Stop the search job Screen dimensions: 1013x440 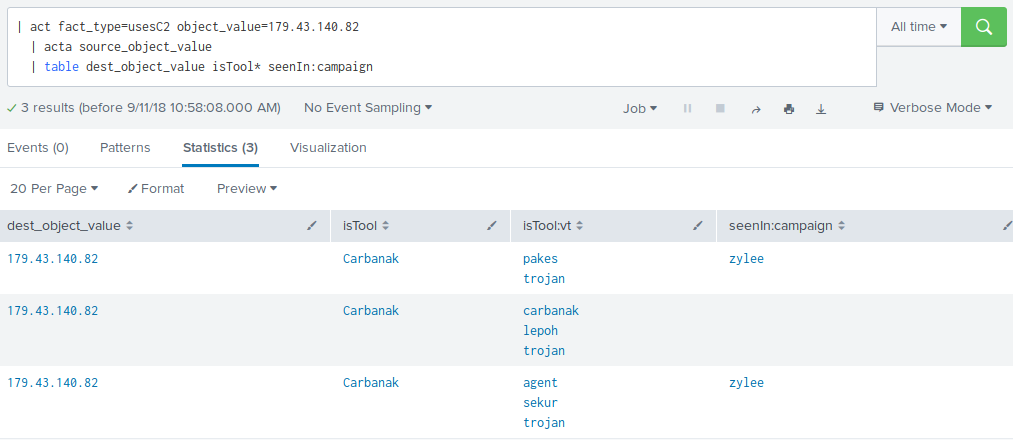coord(720,109)
